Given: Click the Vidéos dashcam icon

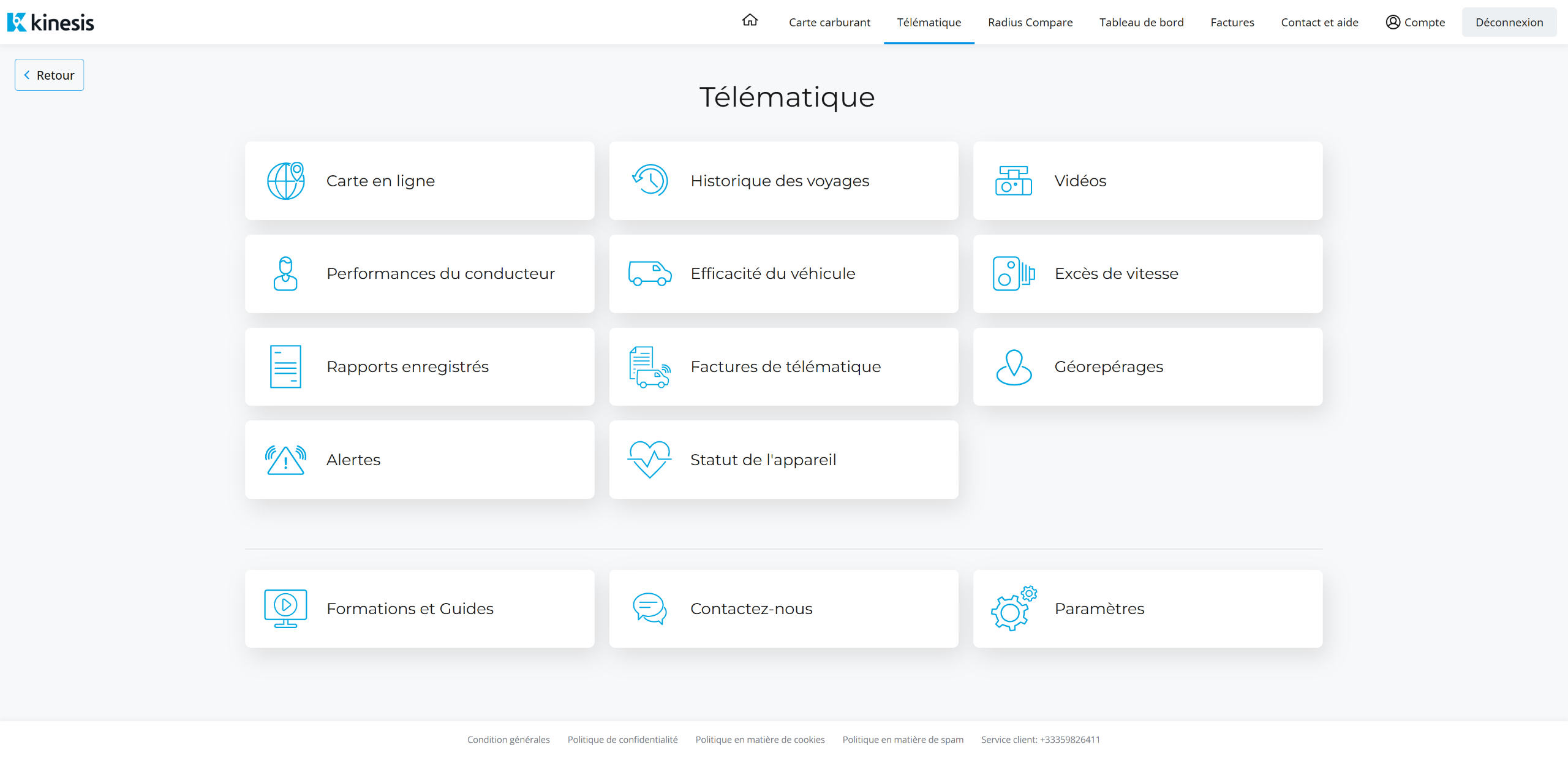Looking at the screenshot, I should [x=1014, y=181].
